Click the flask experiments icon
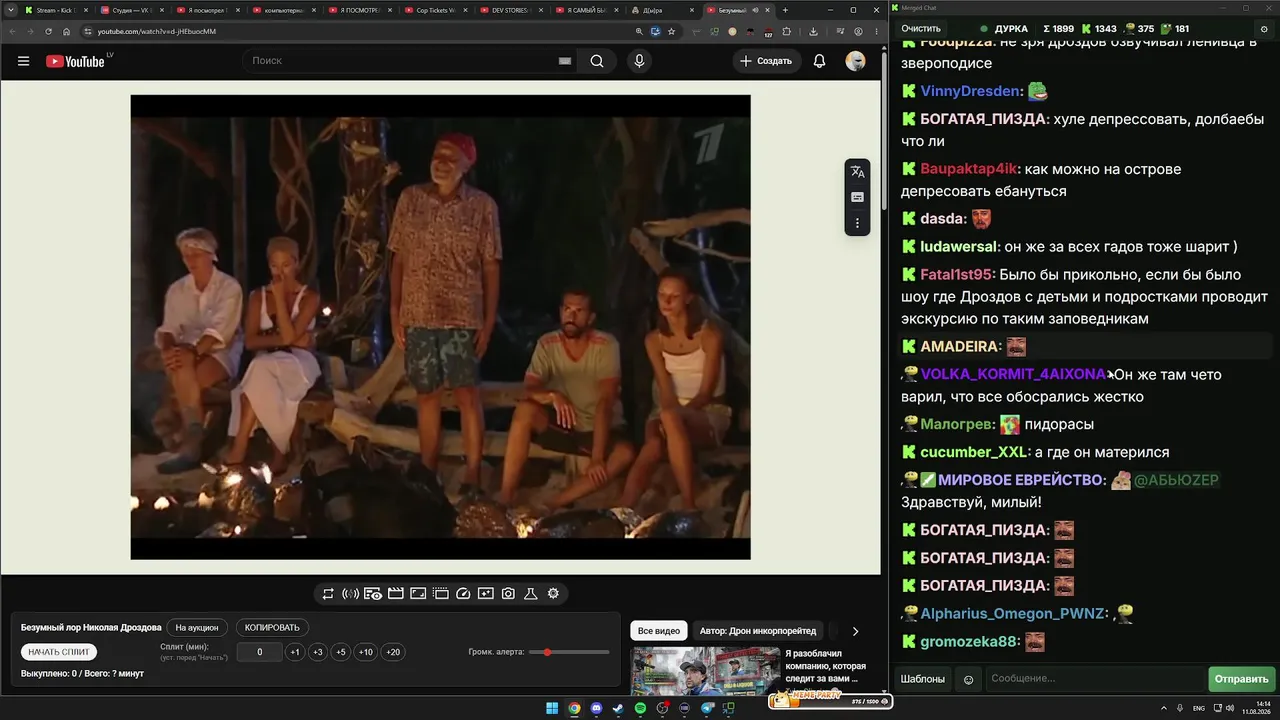The height and width of the screenshot is (720, 1280). pyautogui.click(x=531, y=594)
